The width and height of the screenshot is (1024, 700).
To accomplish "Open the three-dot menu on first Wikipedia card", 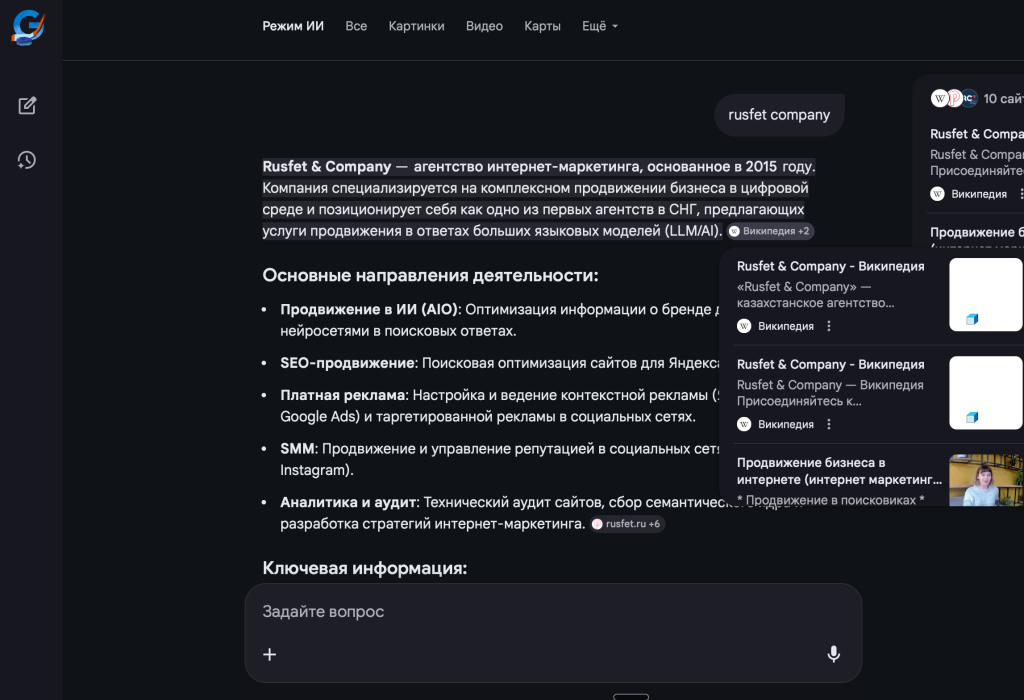I will [828, 326].
